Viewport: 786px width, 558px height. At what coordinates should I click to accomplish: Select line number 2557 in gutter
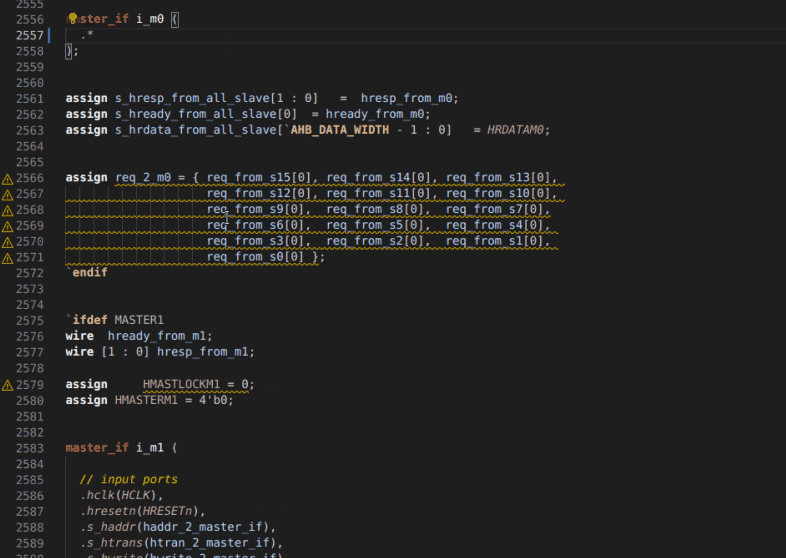click(29, 35)
